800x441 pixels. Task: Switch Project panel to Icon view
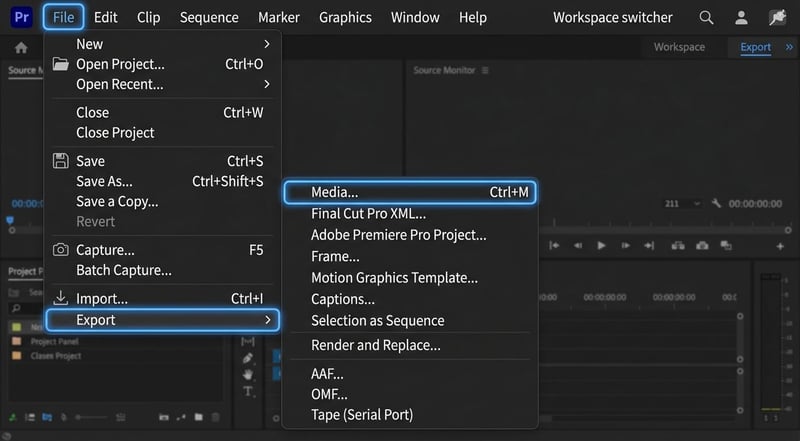tap(47, 418)
